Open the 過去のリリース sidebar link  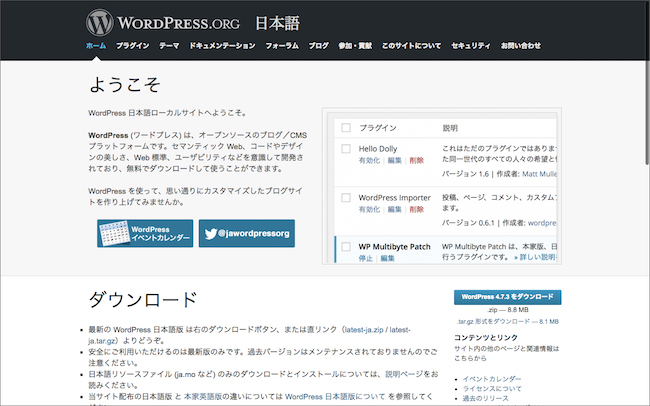(485, 398)
